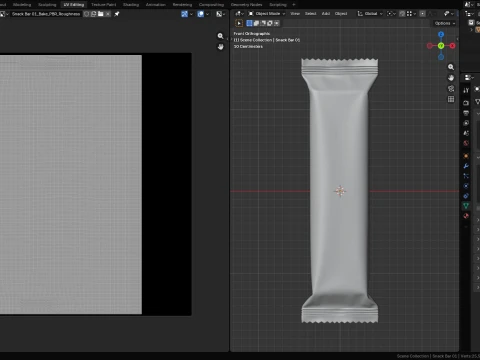Choose subtract selection mode icon
The height and width of the screenshot is (360, 480).
pos(263,23)
